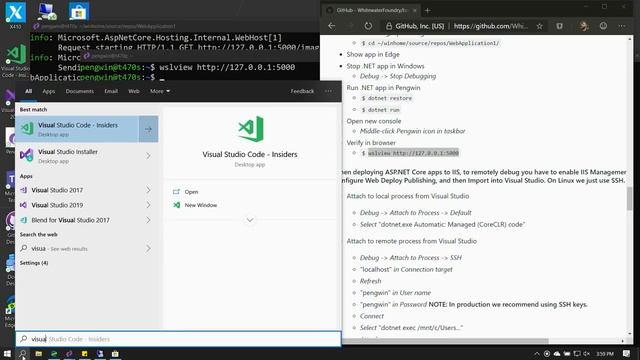The width and height of the screenshot is (640, 360).
Task: Click 'visua - See web results' entry
Action: (78, 249)
